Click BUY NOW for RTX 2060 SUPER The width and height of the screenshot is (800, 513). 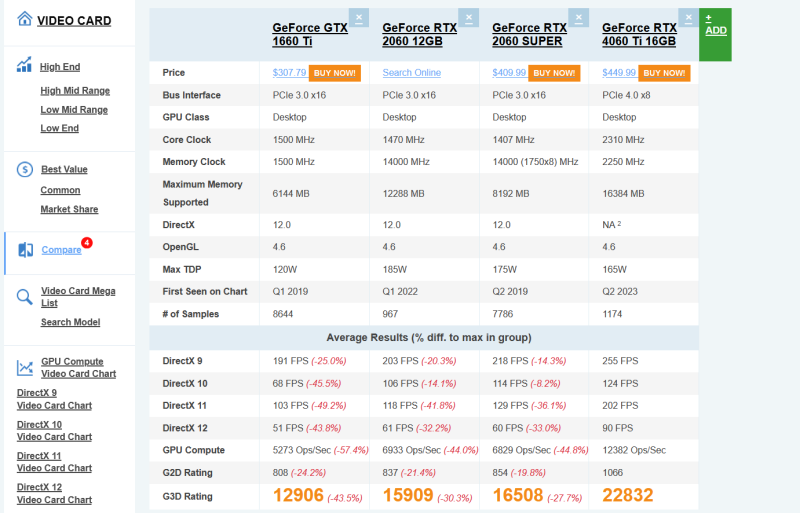pyautogui.click(x=554, y=73)
